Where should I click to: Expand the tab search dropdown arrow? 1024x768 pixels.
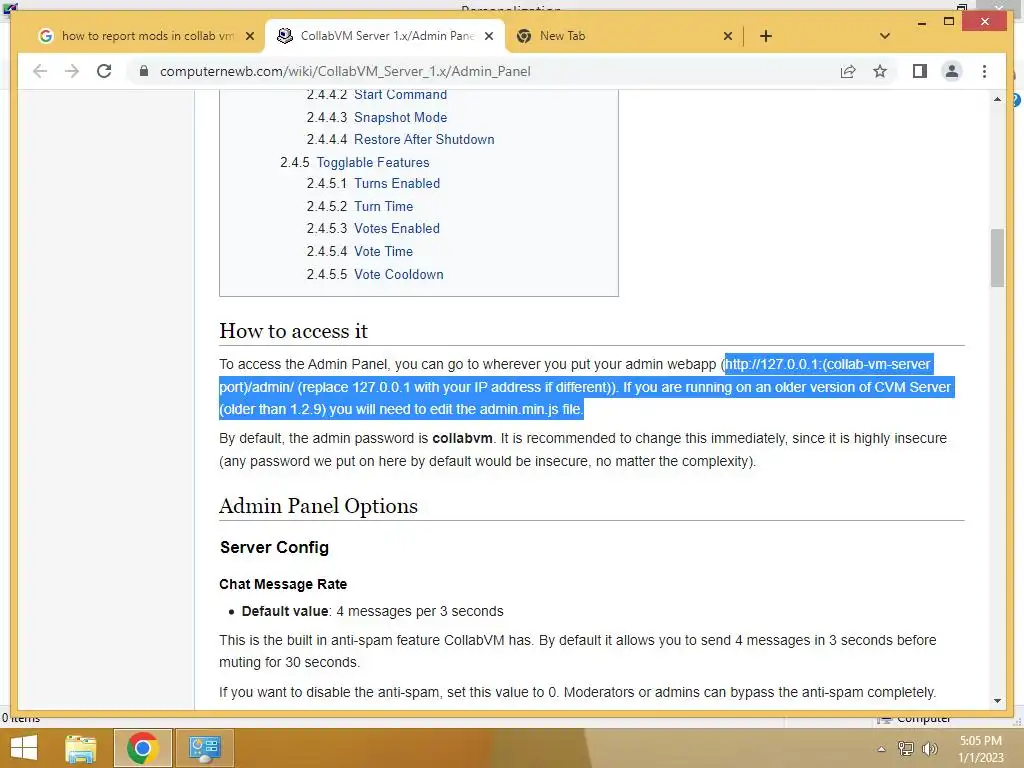[885, 36]
